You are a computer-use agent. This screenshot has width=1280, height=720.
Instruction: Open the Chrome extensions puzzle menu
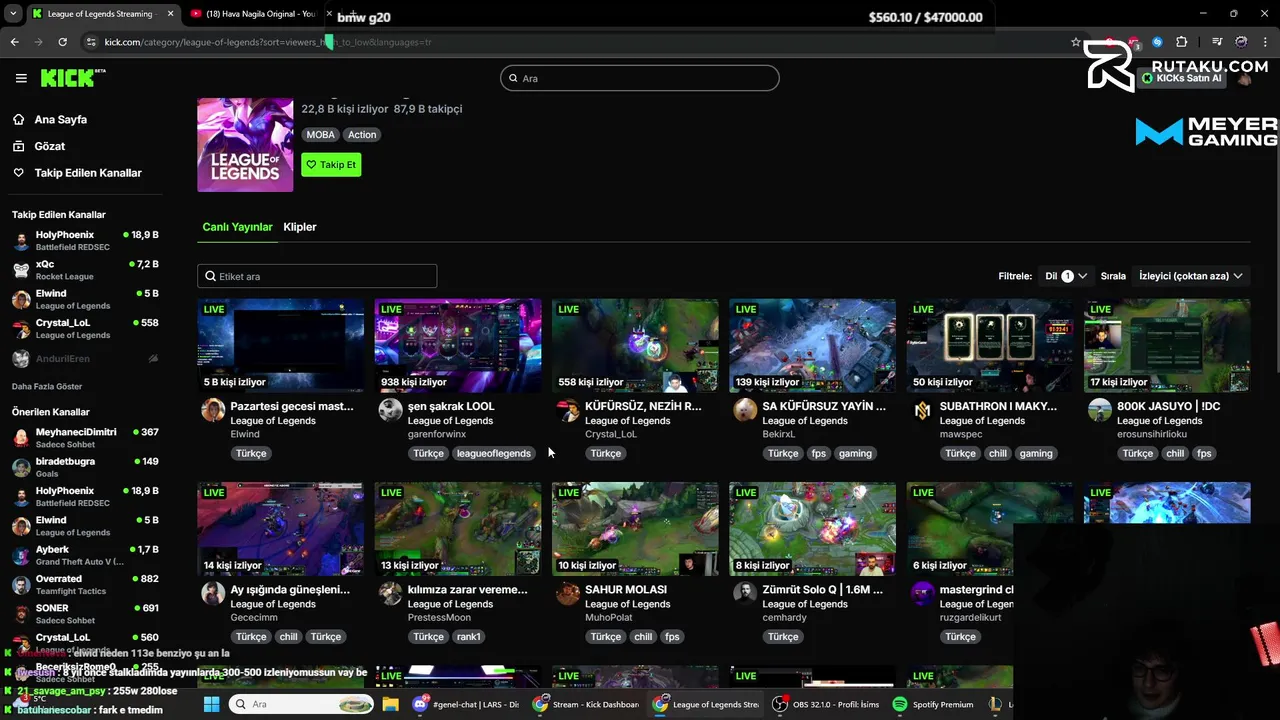(x=1181, y=42)
